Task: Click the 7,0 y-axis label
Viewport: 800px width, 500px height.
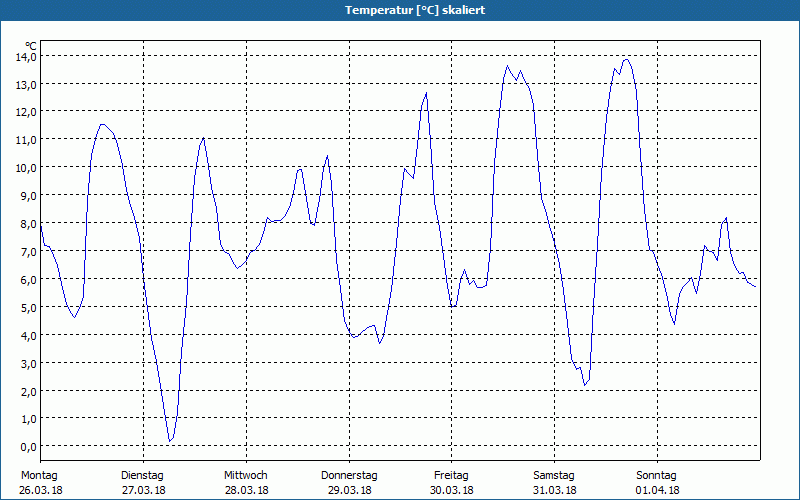Action: (x=28, y=252)
